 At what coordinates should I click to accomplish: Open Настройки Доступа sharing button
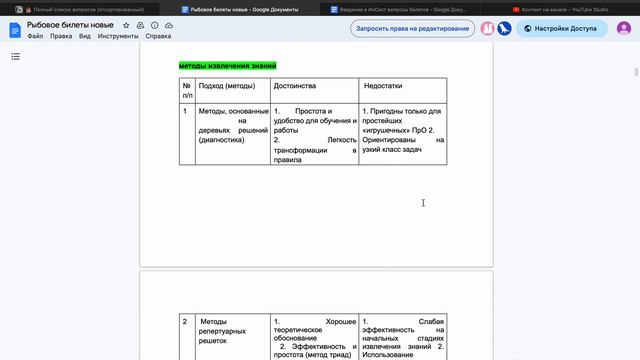562,29
